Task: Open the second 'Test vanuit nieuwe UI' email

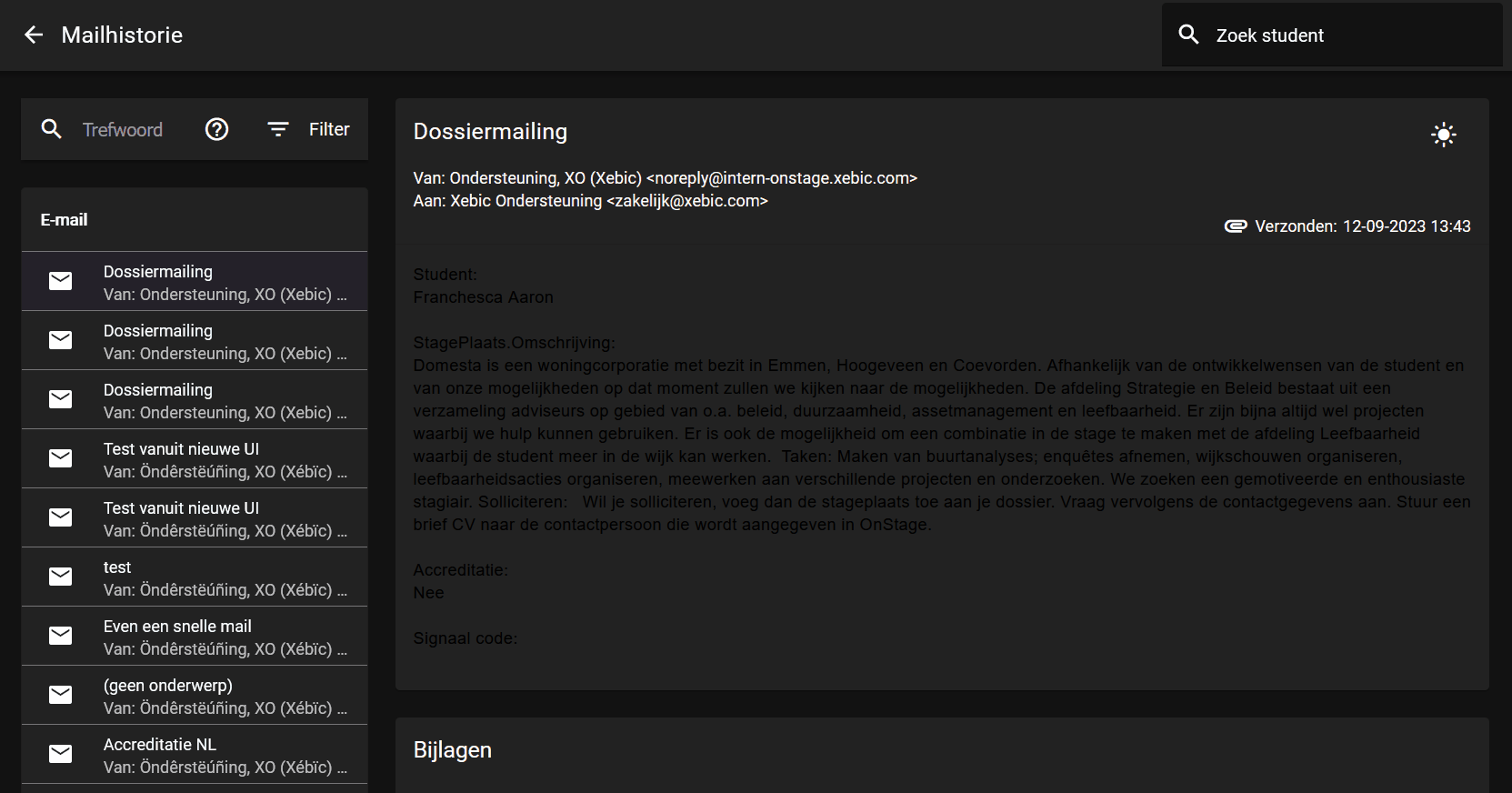Action: pos(195,517)
